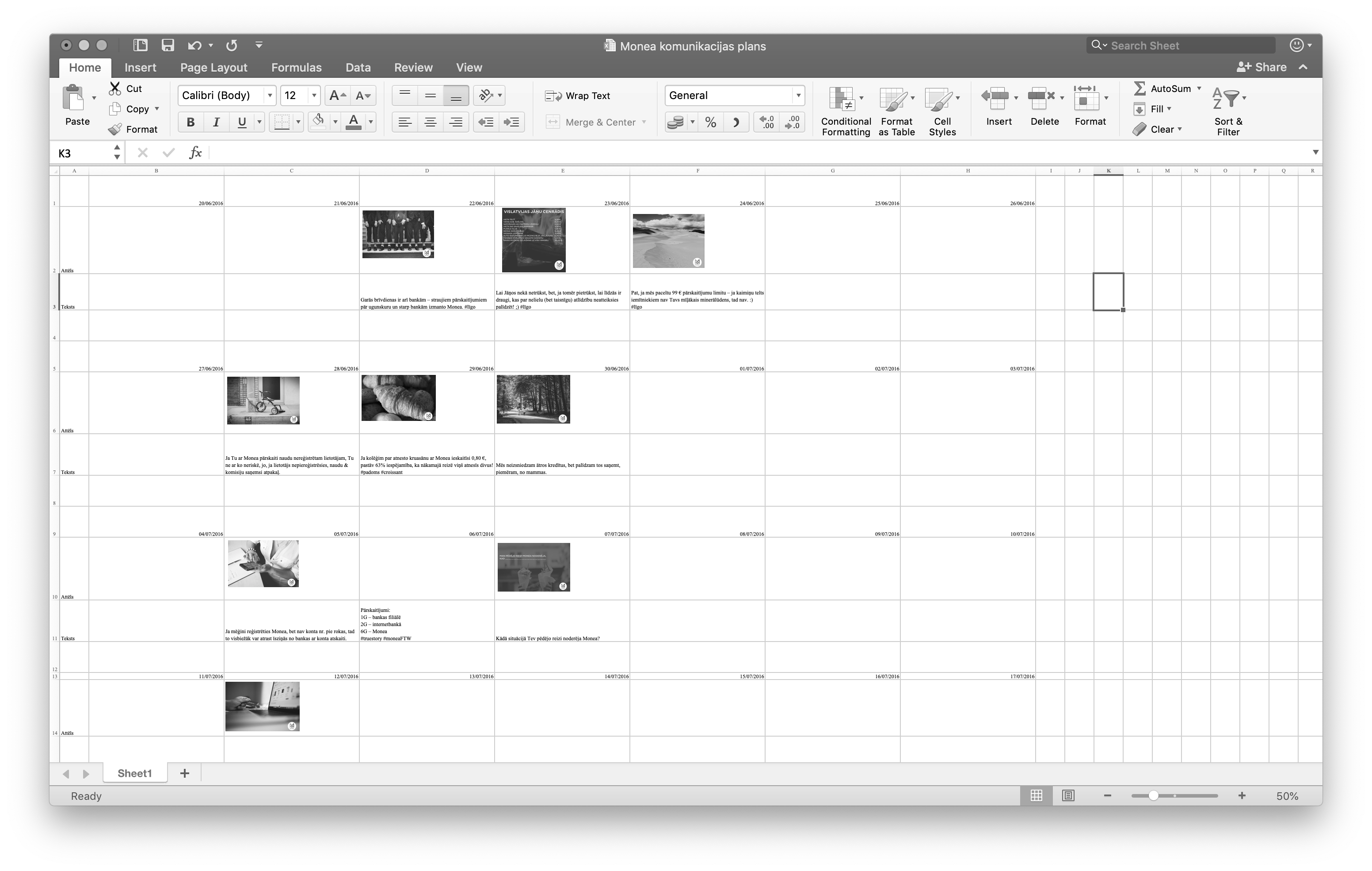This screenshot has height=871, width=1372.
Task: Align text right
Action: (456, 122)
